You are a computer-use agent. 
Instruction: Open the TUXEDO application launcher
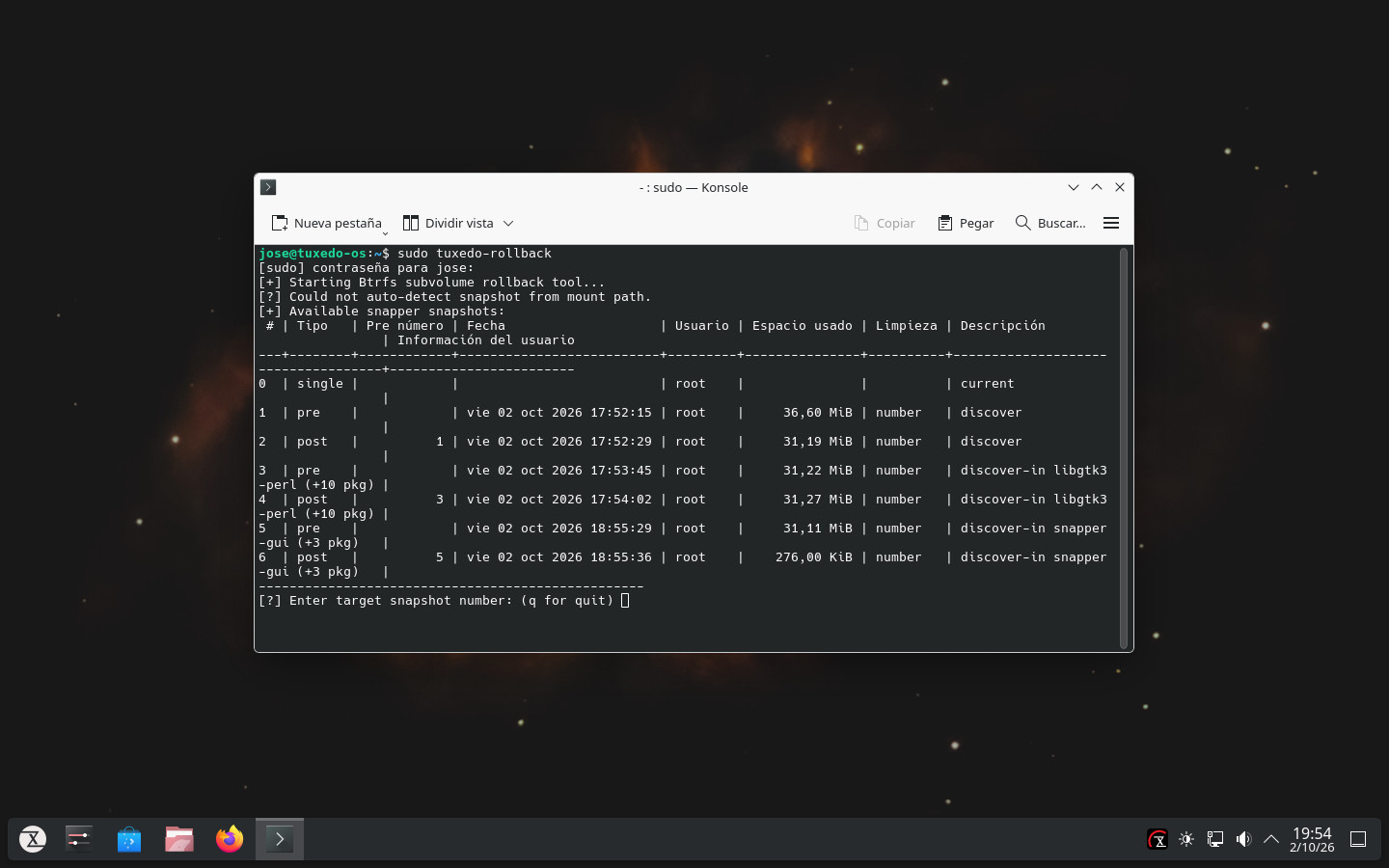tap(33, 839)
